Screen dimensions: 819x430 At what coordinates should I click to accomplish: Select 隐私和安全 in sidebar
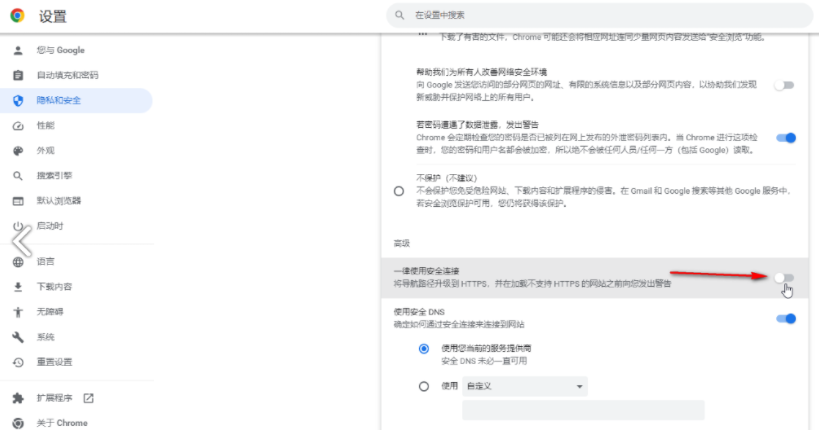[76, 100]
